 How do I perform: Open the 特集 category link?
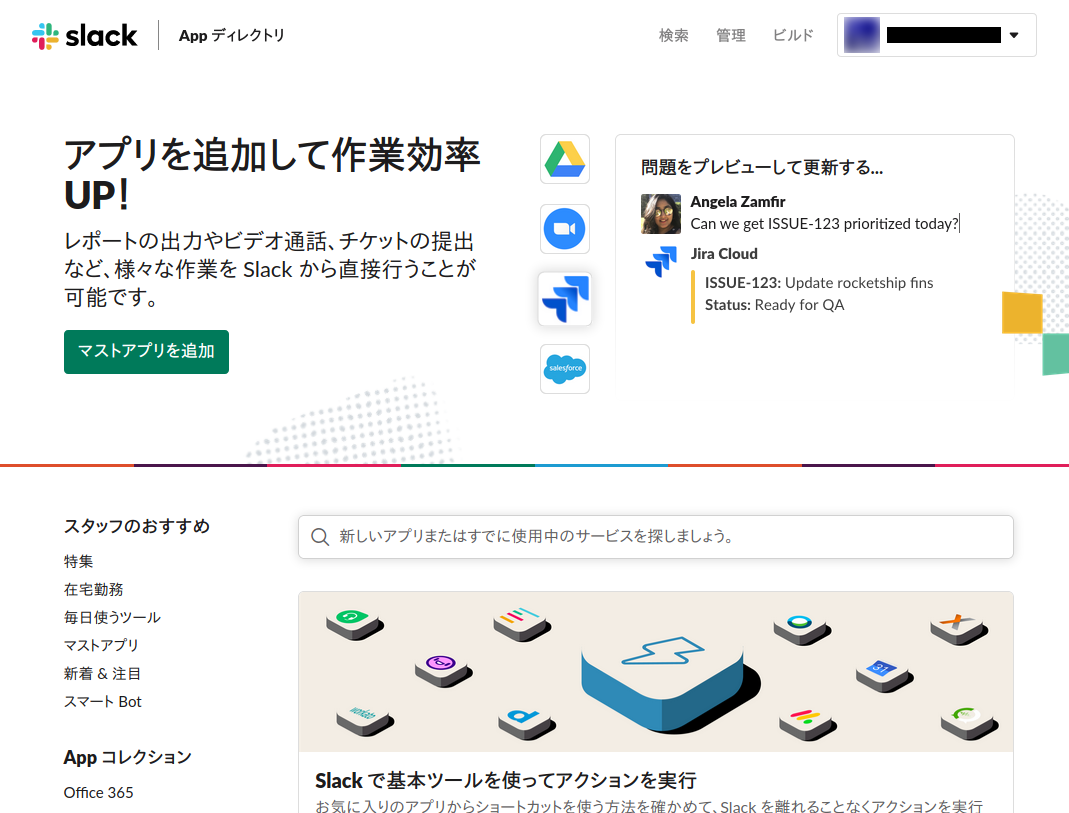tap(78, 562)
